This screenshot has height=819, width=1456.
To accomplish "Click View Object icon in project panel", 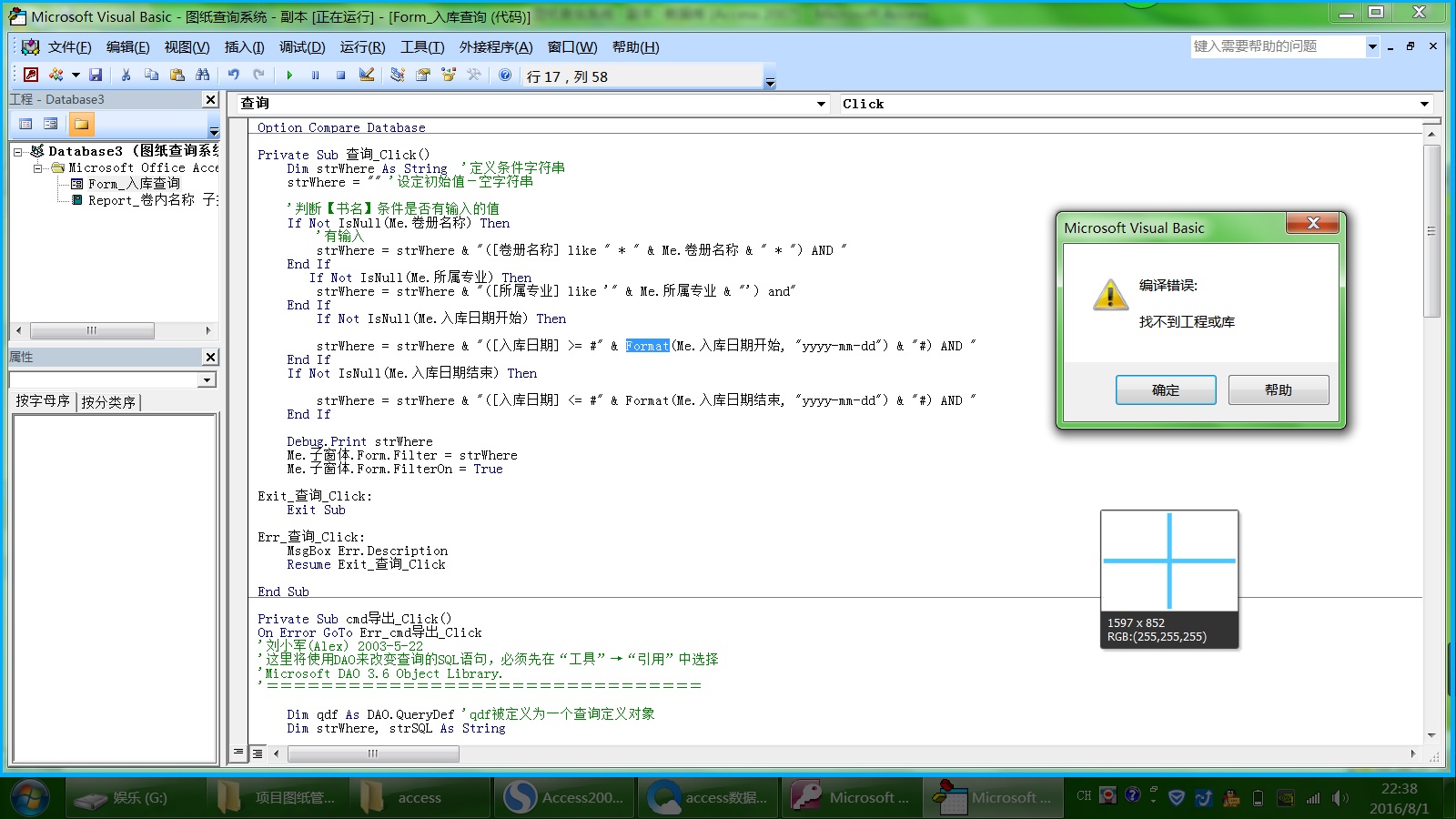I will (x=51, y=124).
